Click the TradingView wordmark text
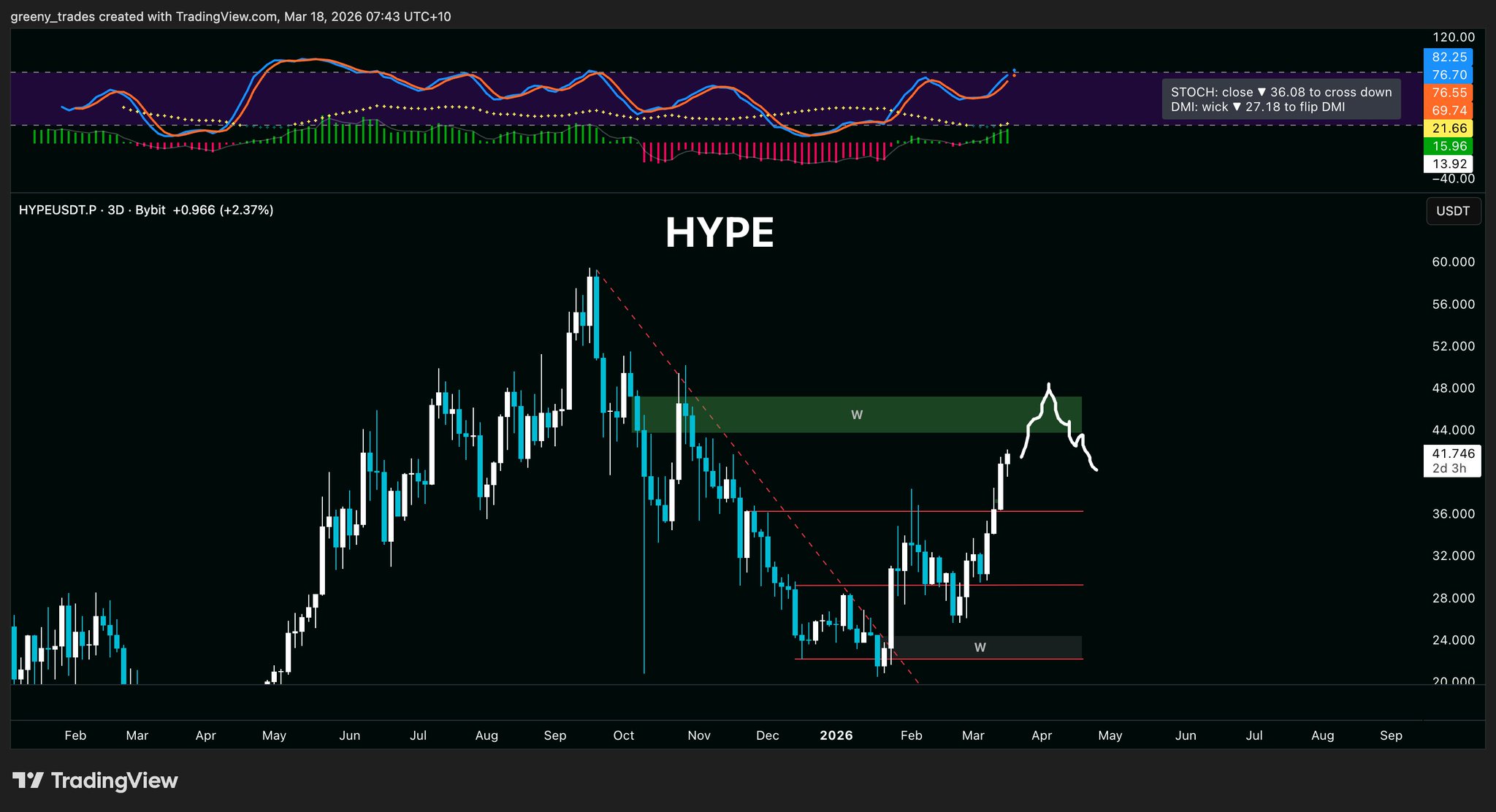 (114, 781)
